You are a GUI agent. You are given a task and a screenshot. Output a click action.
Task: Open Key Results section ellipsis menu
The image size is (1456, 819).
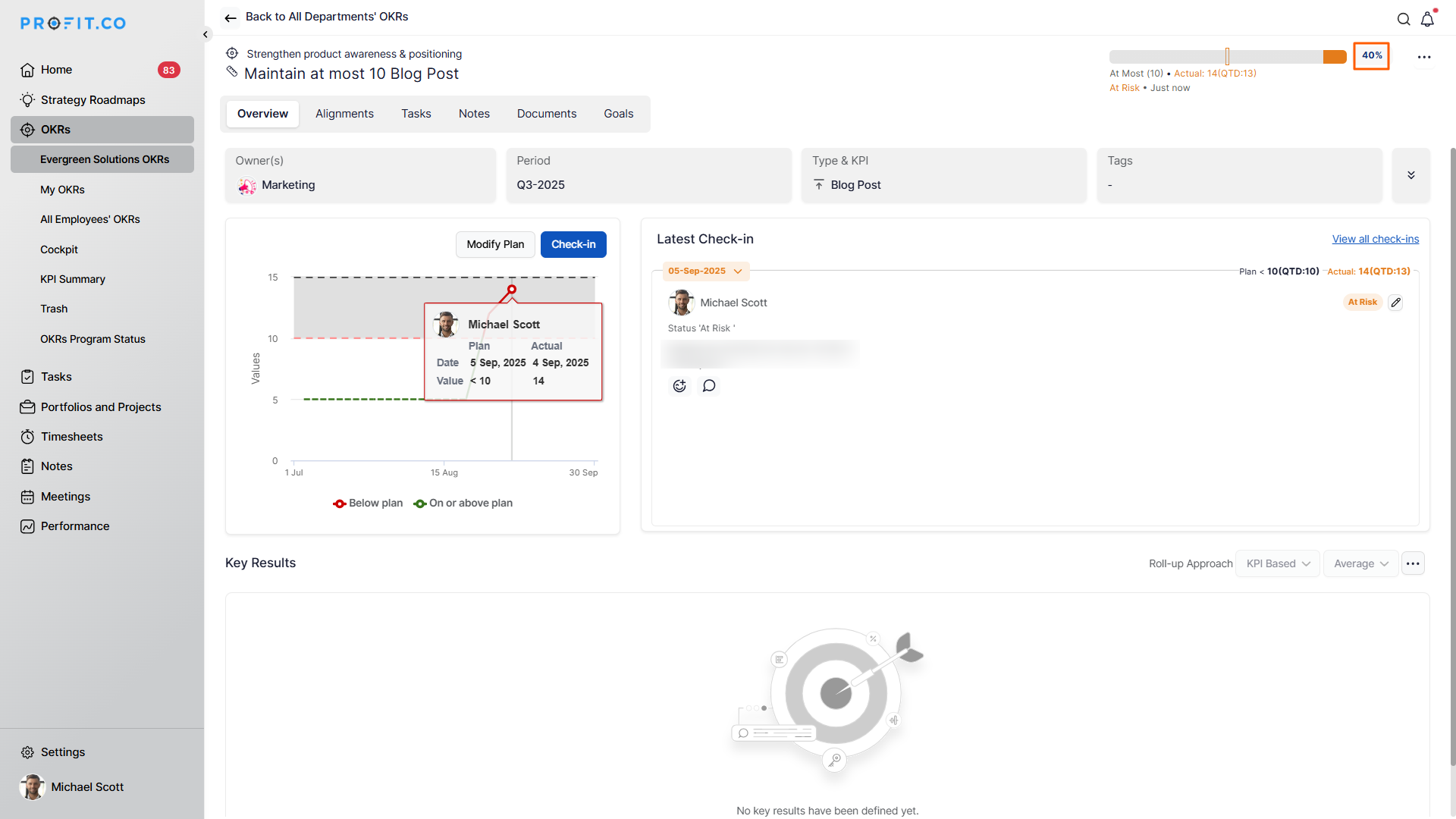coord(1413,563)
